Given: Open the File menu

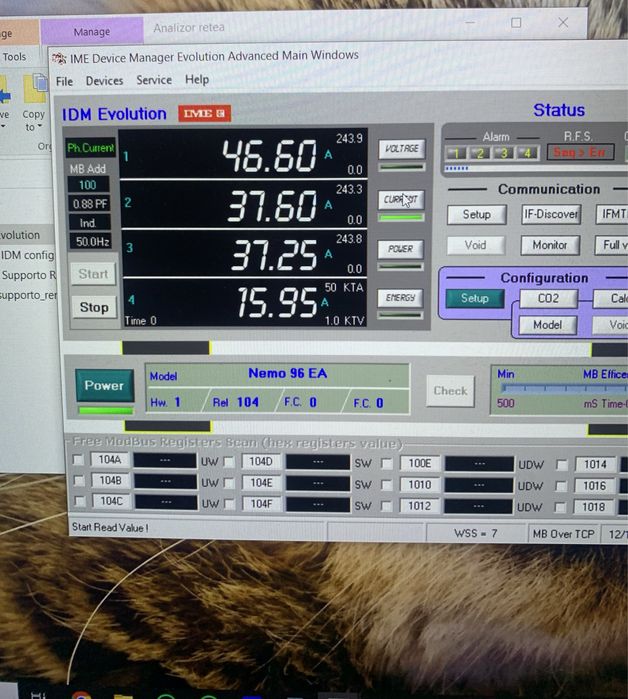Looking at the screenshot, I should (64, 82).
